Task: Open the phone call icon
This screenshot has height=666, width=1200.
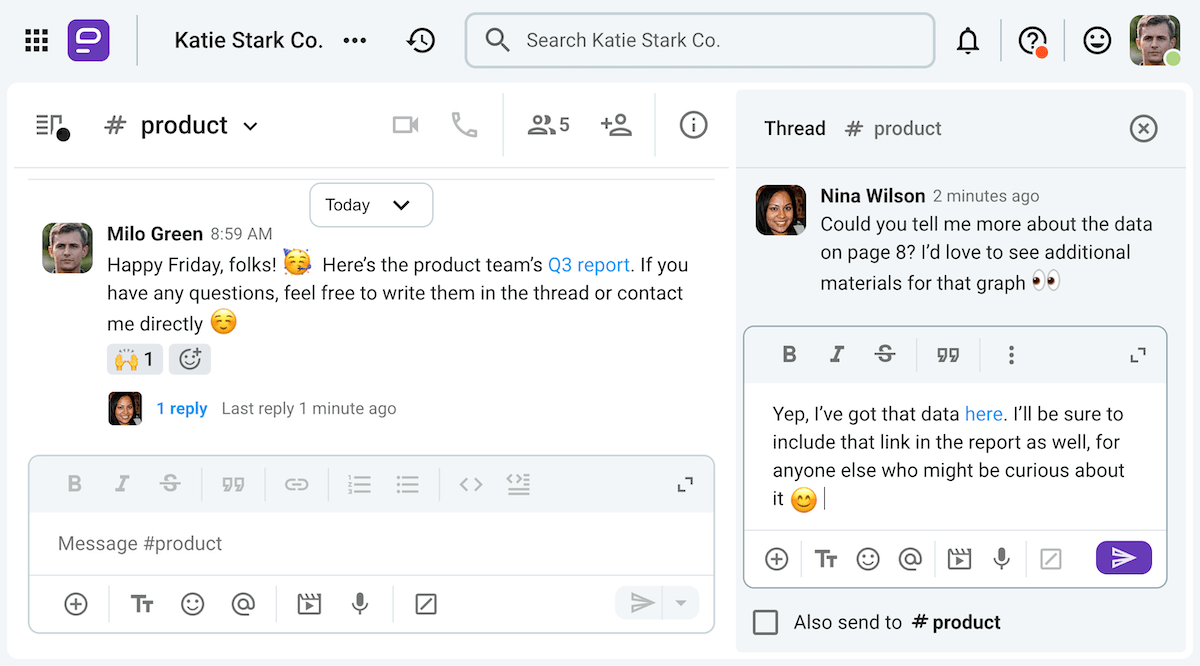Action: click(x=463, y=124)
